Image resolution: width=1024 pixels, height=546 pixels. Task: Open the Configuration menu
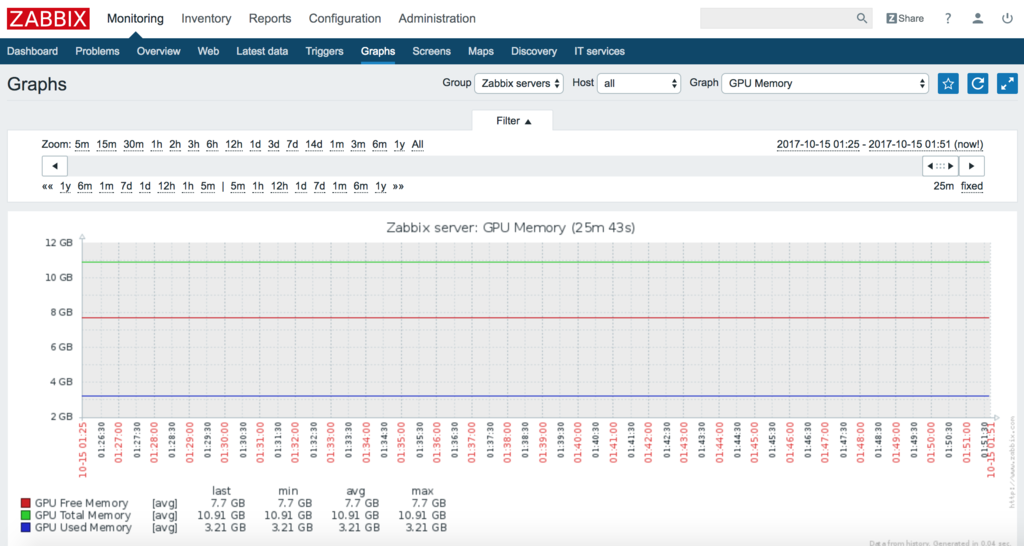click(x=345, y=18)
